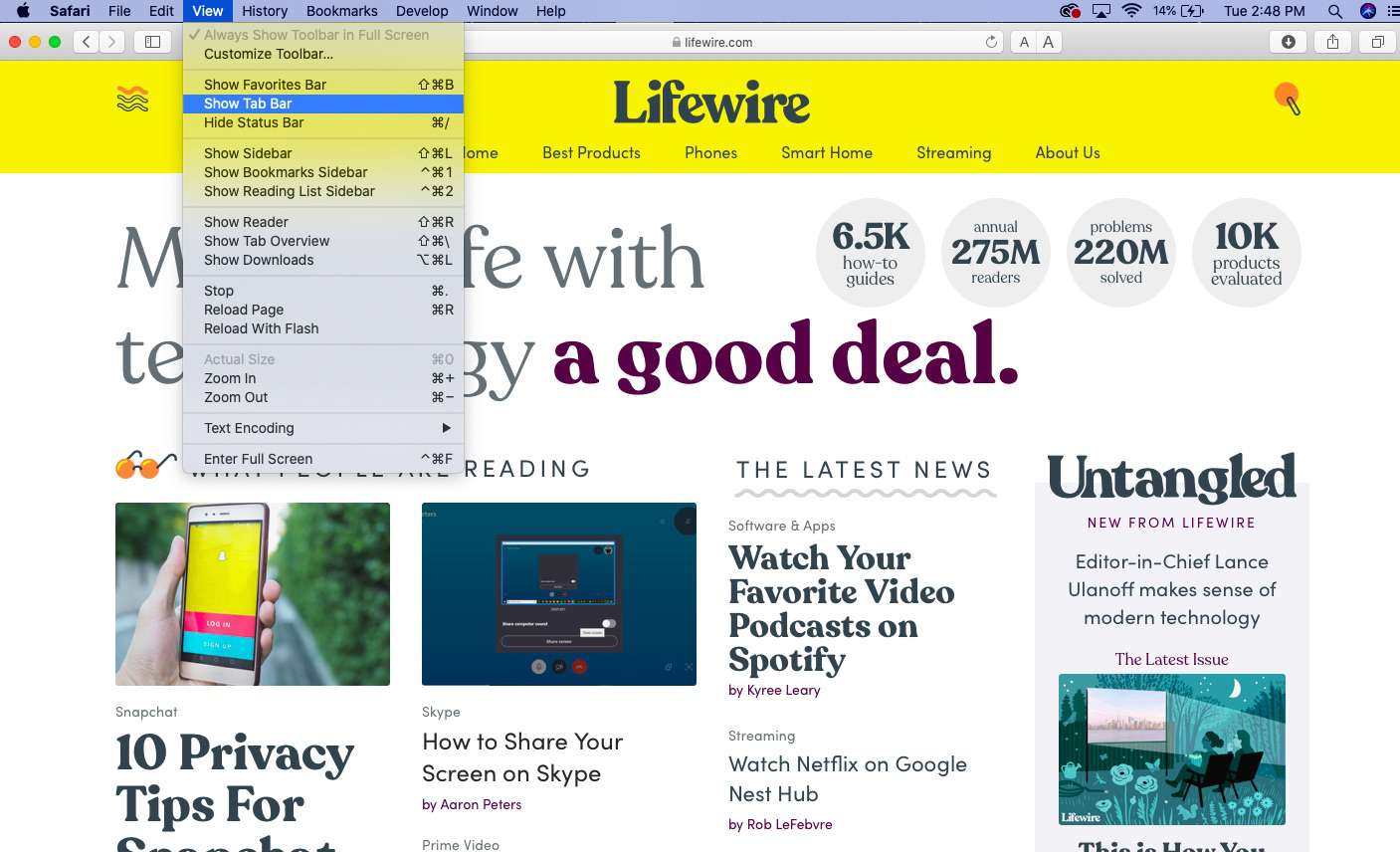
Task: Open the Window menu
Action: click(493, 11)
